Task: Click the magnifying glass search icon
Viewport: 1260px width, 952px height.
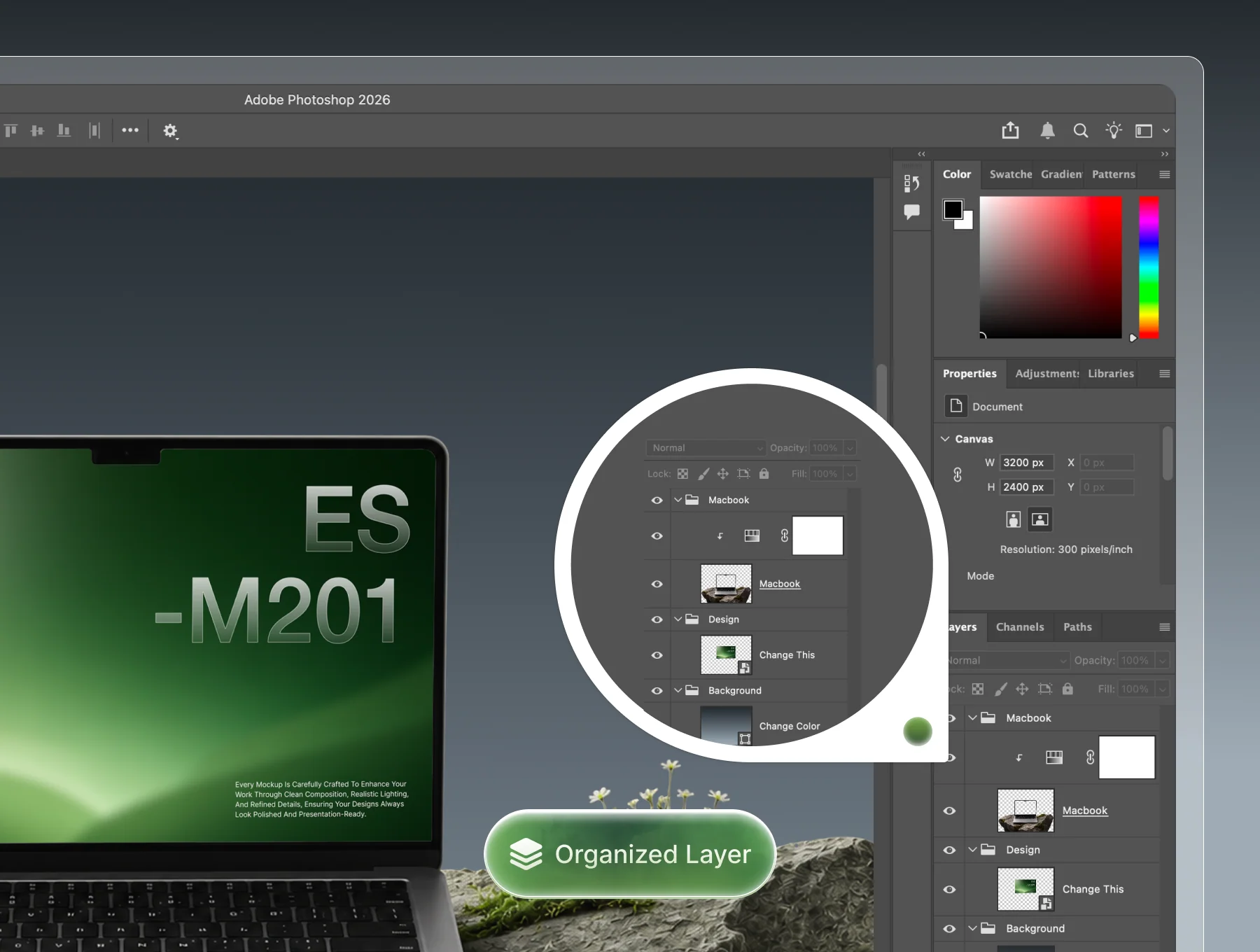Action: coord(1081,131)
